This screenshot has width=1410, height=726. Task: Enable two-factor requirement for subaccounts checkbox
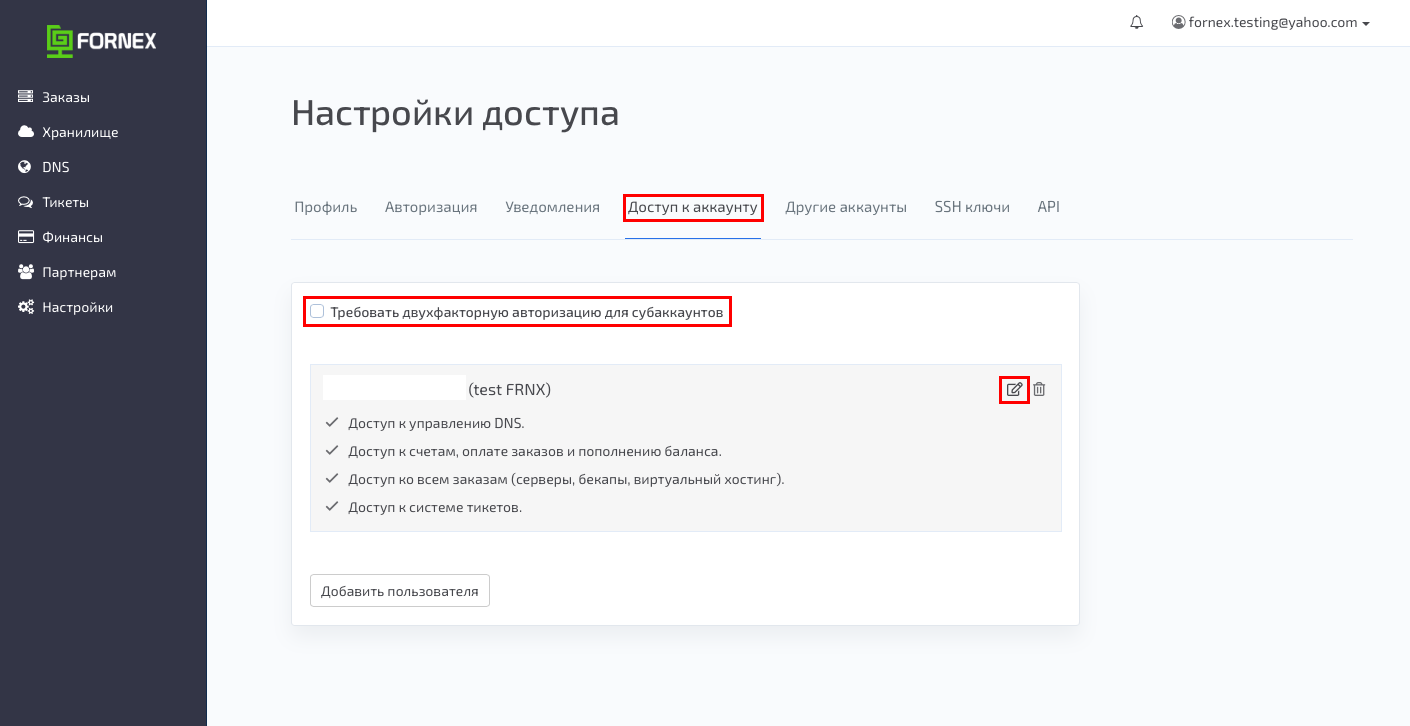click(x=317, y=311)
